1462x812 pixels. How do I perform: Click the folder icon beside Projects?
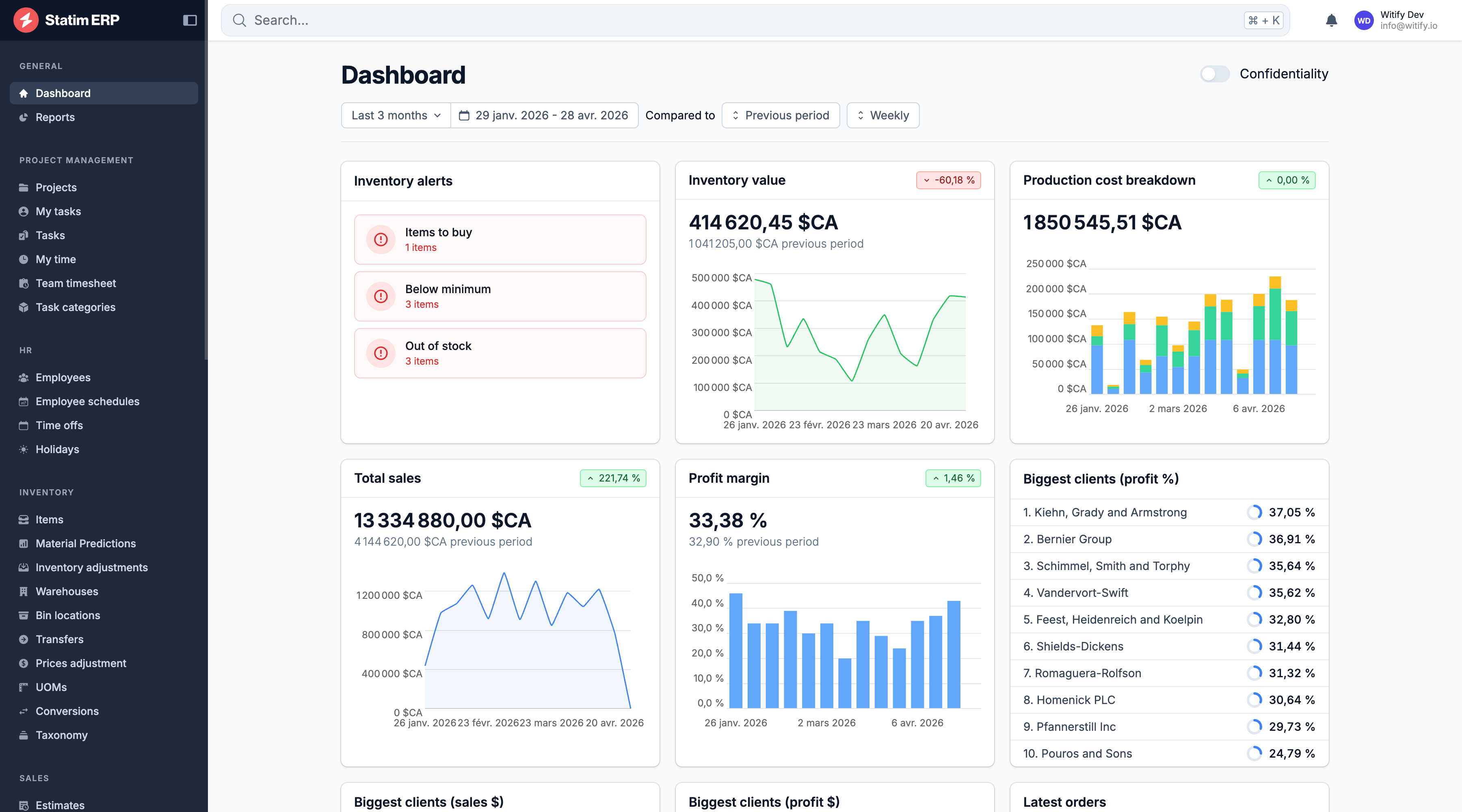(x=24, y=187)
